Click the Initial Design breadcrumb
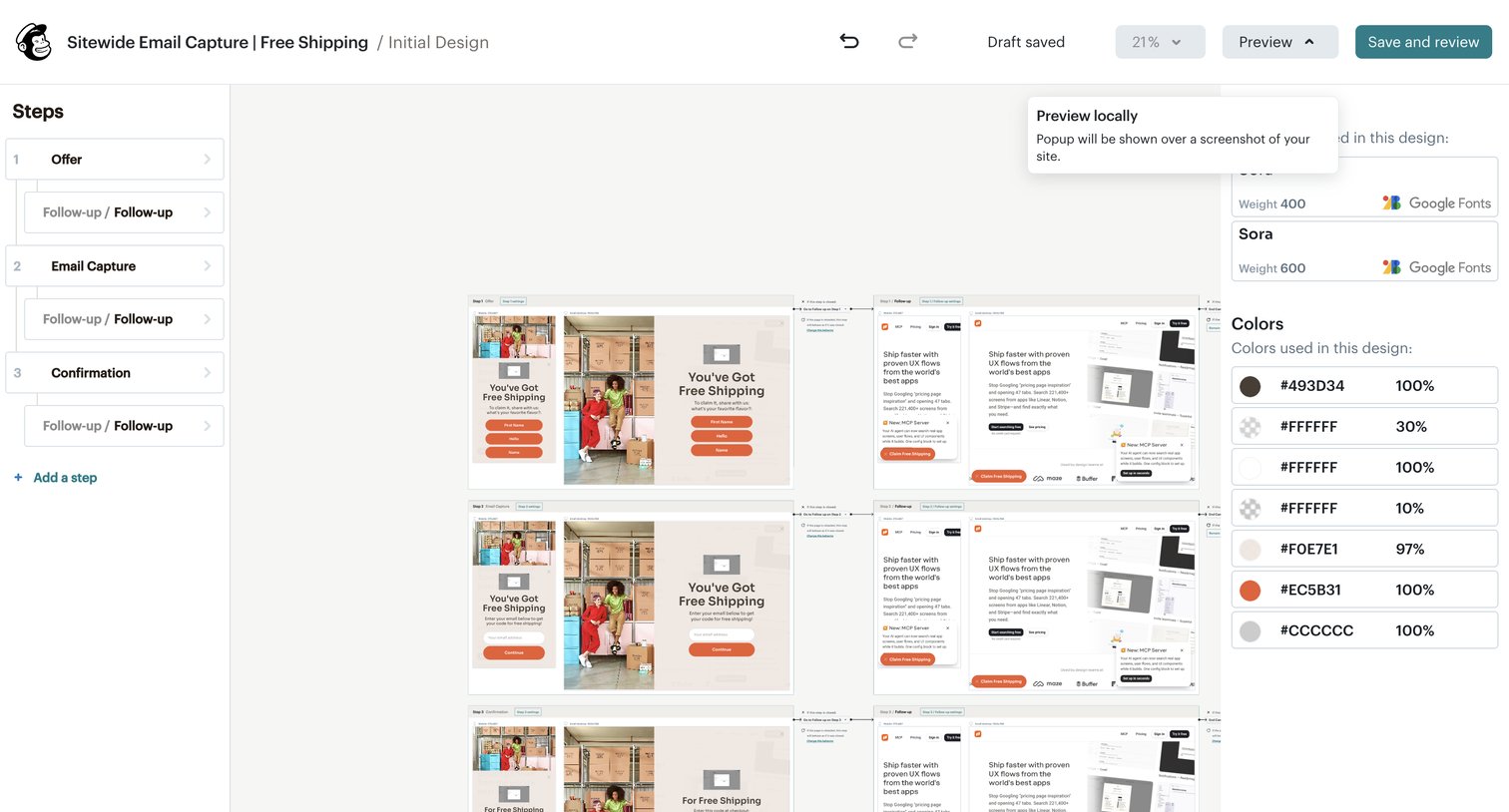 tap(438, 42)
